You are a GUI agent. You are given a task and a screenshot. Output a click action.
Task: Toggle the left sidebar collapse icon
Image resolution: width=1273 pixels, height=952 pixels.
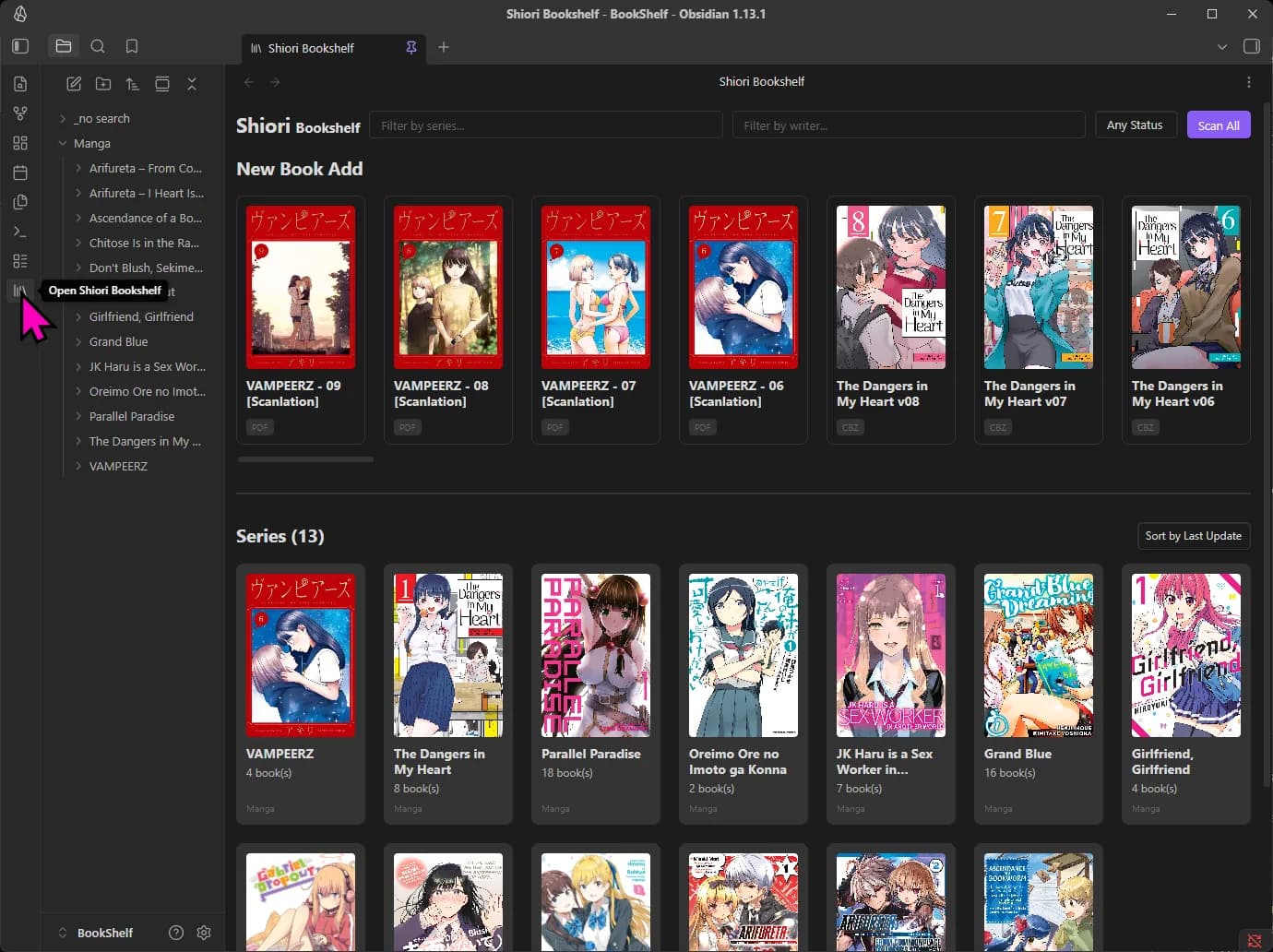[x=20, y=46]
